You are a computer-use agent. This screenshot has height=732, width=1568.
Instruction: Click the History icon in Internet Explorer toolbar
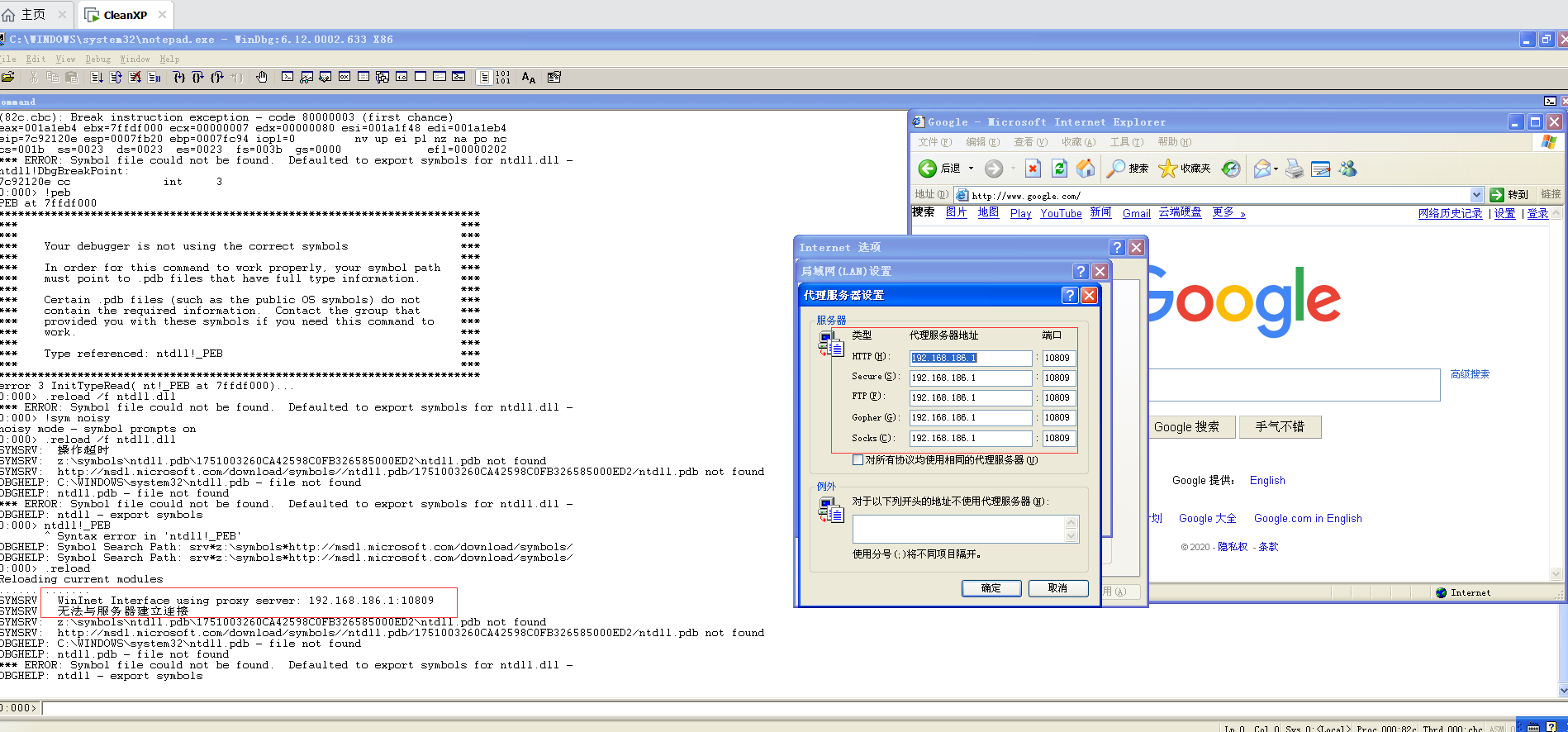coord(1231,169)
